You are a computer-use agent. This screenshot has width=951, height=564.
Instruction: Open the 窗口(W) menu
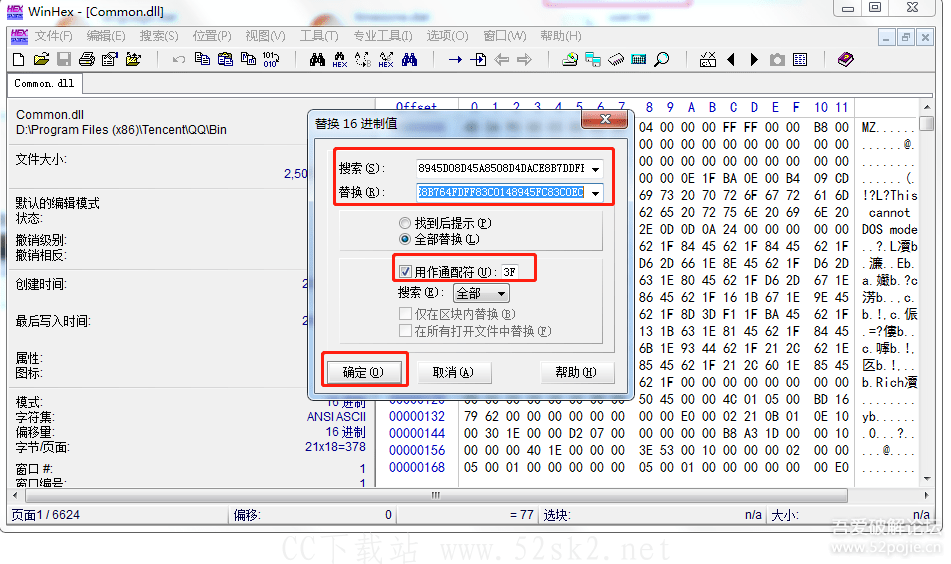[x=505, y=36]
